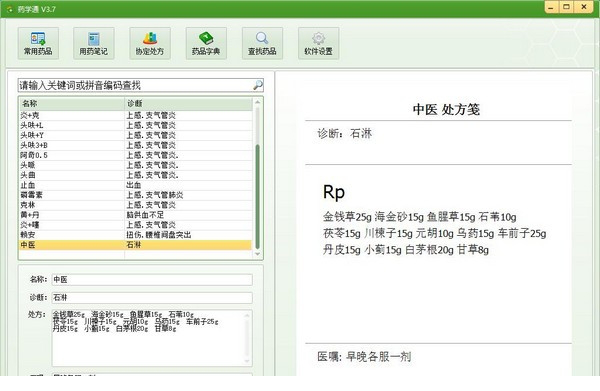Minimize the 药学通 window

click(551, 7)
